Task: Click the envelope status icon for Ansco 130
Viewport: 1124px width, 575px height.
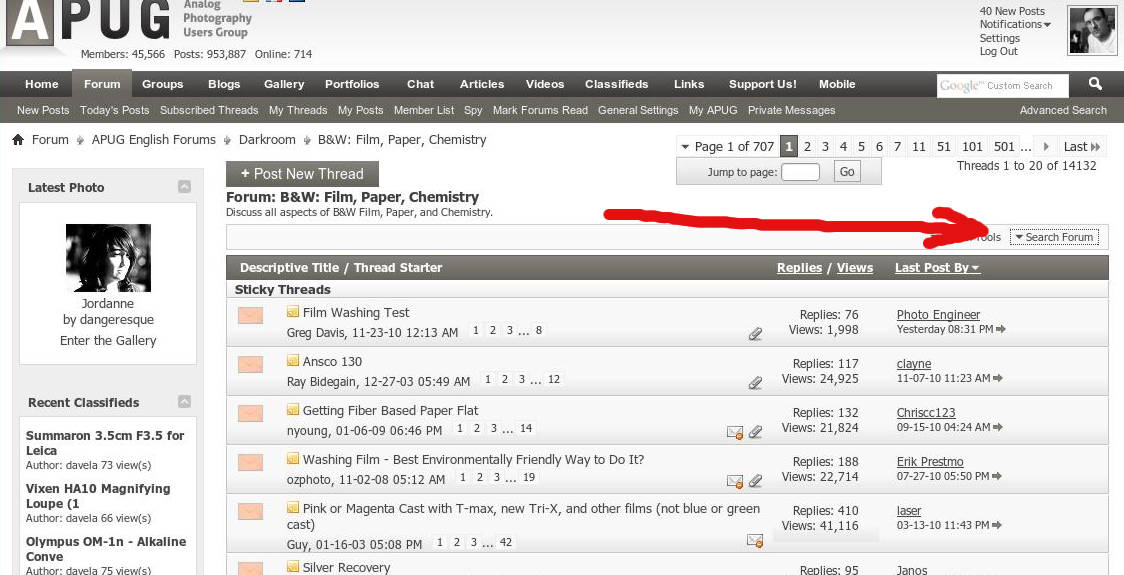Action: click(x=250, y=365)
